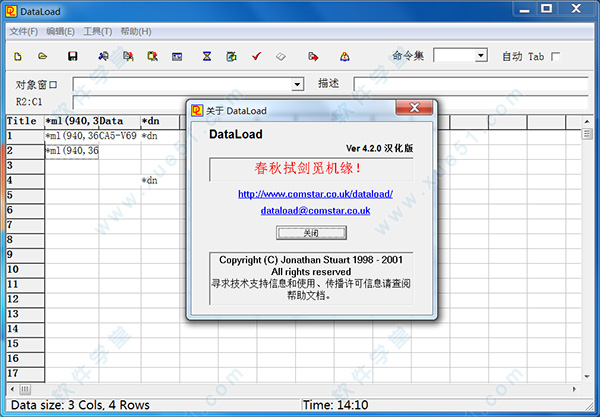Select row header 5

(x=25, y=195)
